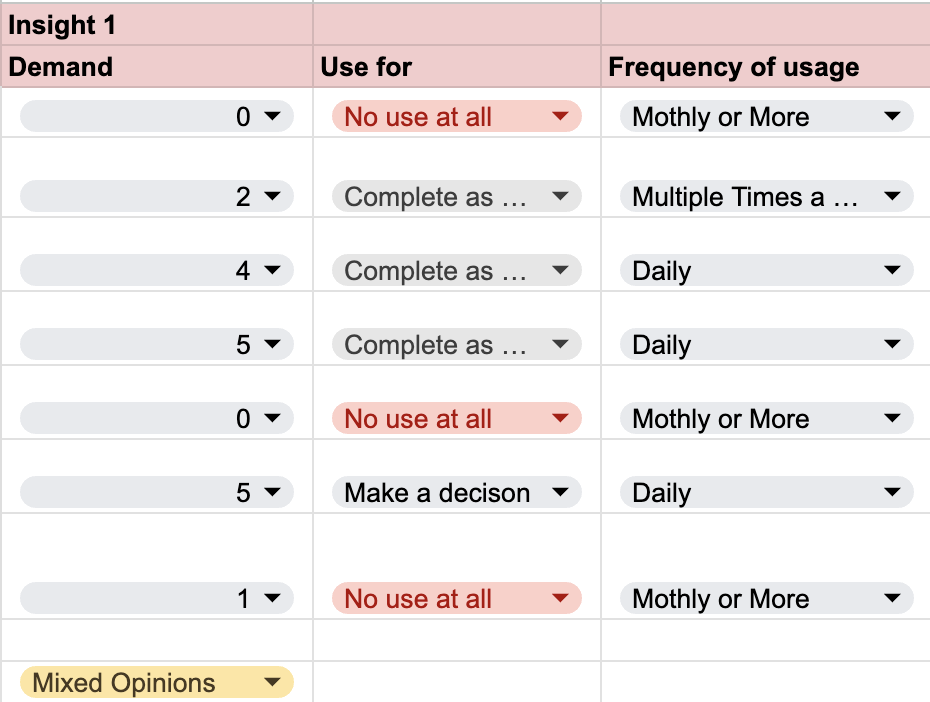Open Demand 0 dropdown directly under Demand header

coord(157,116)
